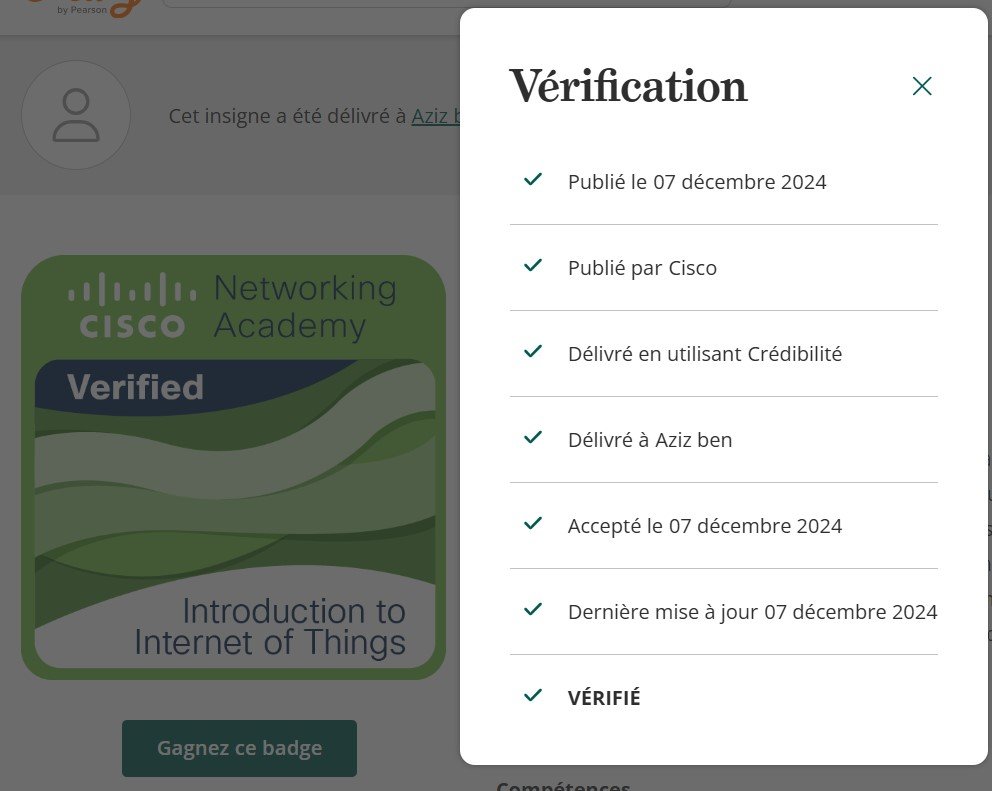Click the Cisco logo on the badge

pos(132,306)
